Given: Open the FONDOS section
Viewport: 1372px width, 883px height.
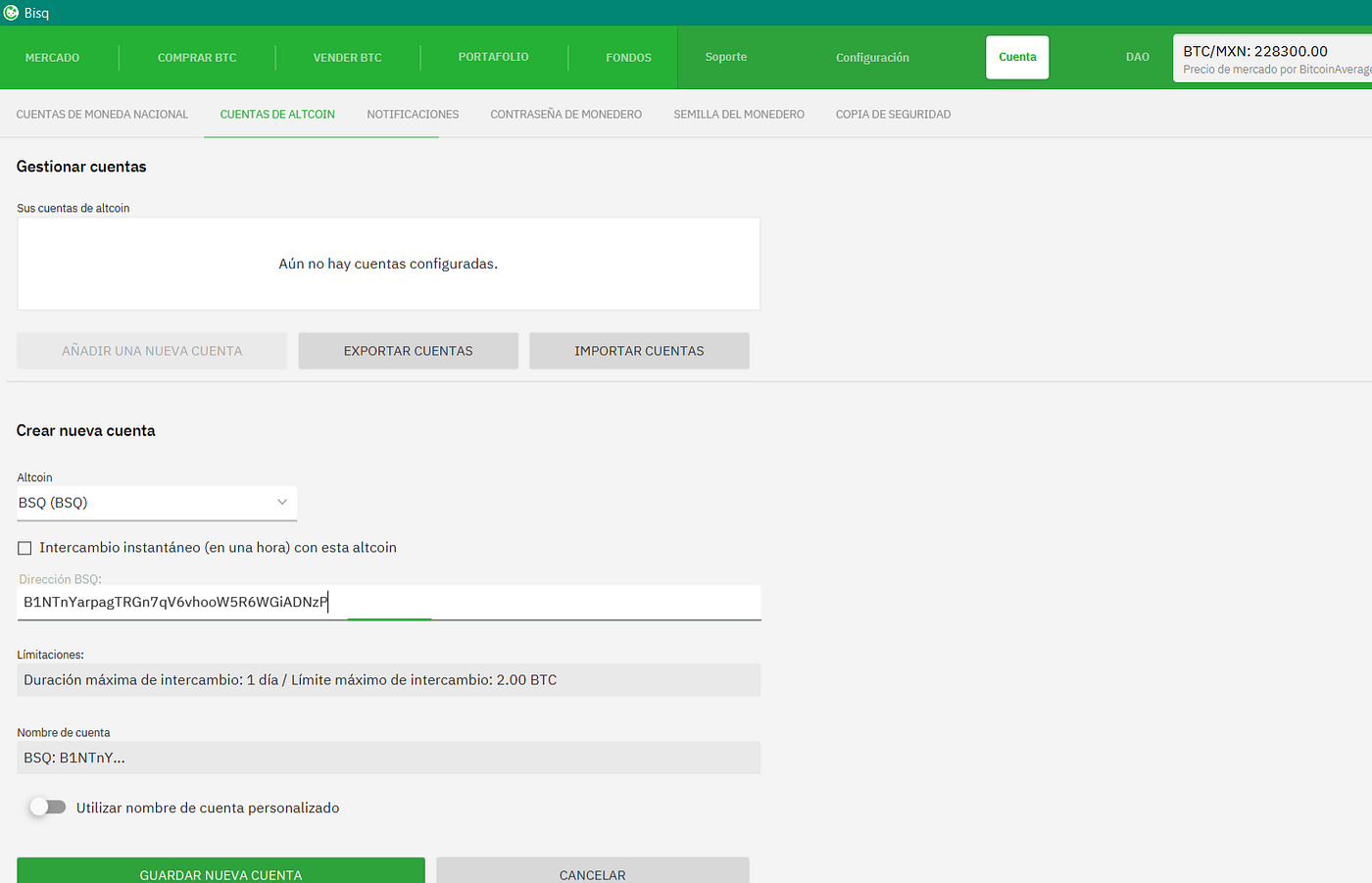Looking at the screenshot, I should [628, 58].
